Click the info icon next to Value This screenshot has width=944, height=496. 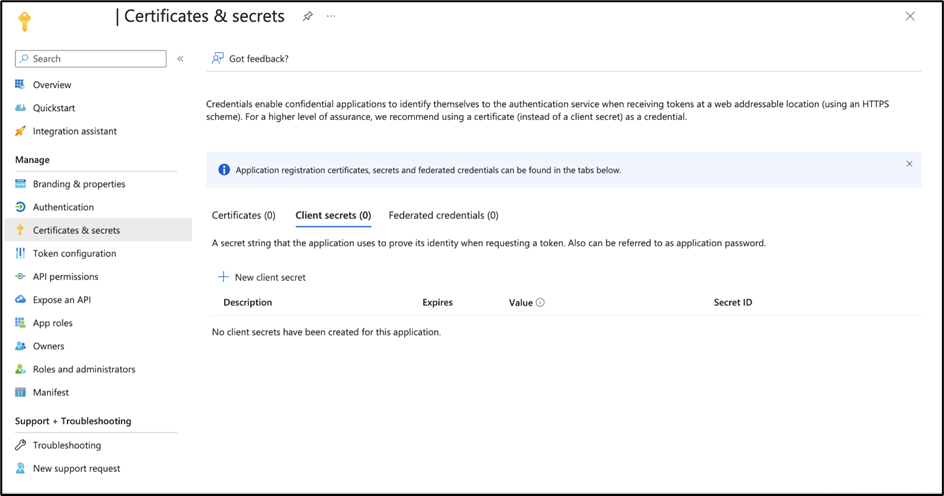click(x=540, y=302)
